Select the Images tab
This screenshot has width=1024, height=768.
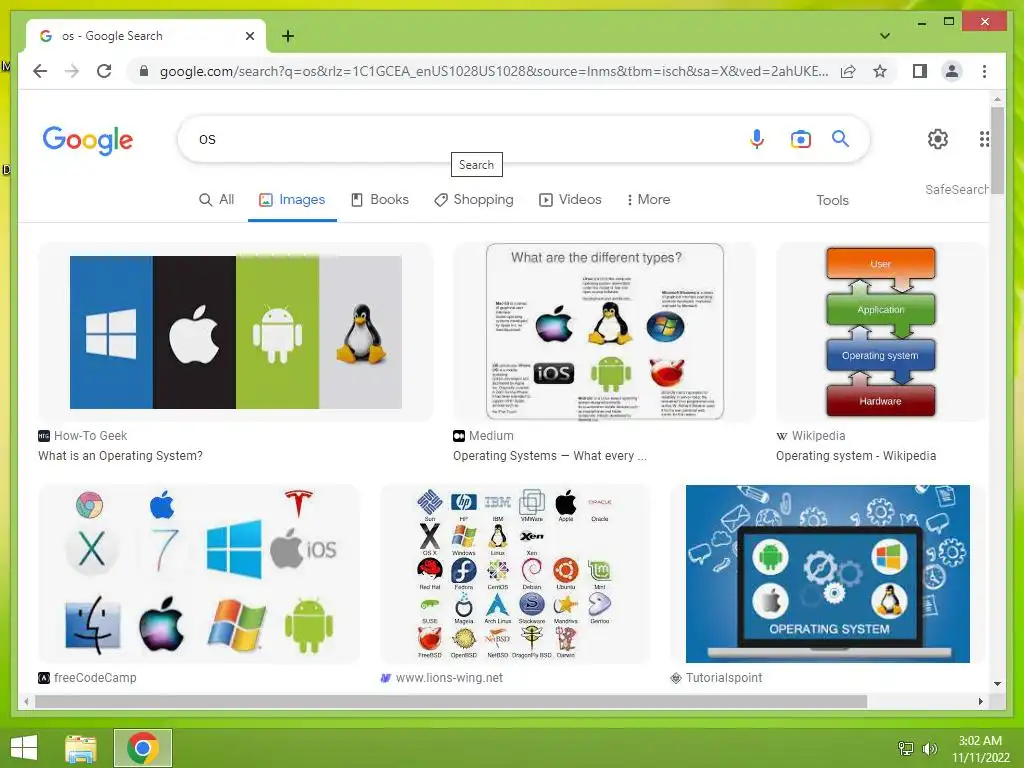pos(292,200)
